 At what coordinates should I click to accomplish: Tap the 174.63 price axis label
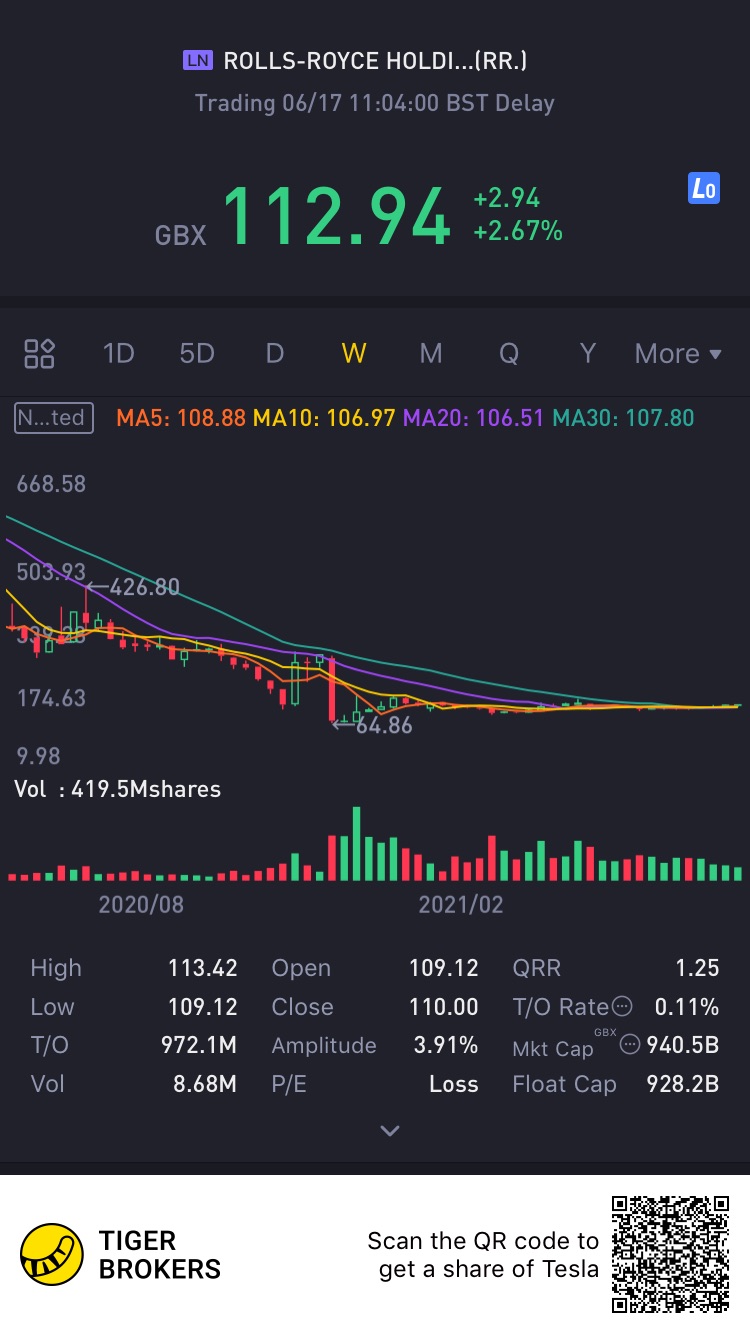click(51, 698)
